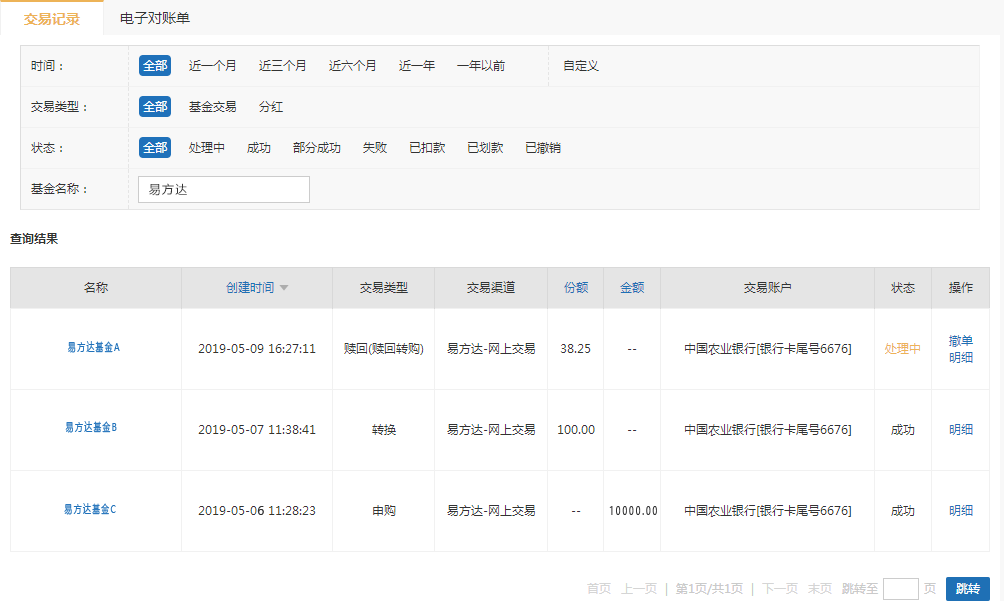View 明细 for 易方达基金B row

point(960,430)
